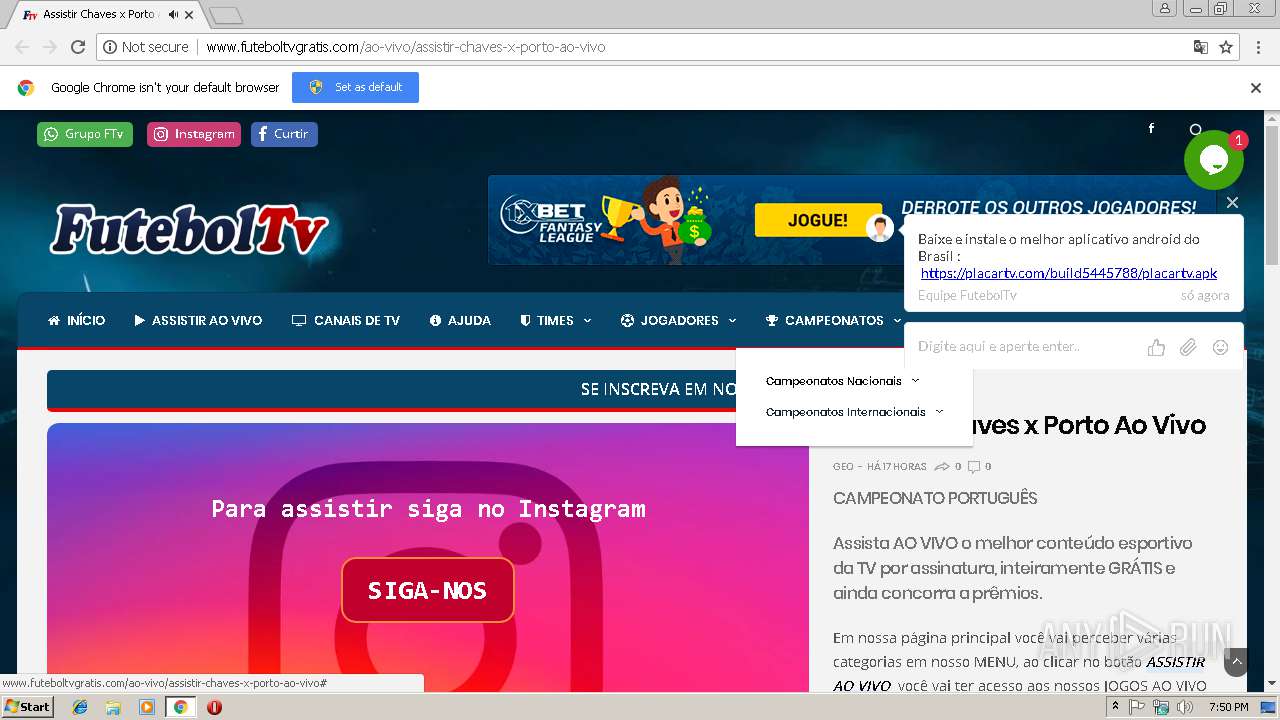Click the CAMPEONATO PORTUGUÊS text
This screenshot has height=720, width=1280.
[935, 498]
